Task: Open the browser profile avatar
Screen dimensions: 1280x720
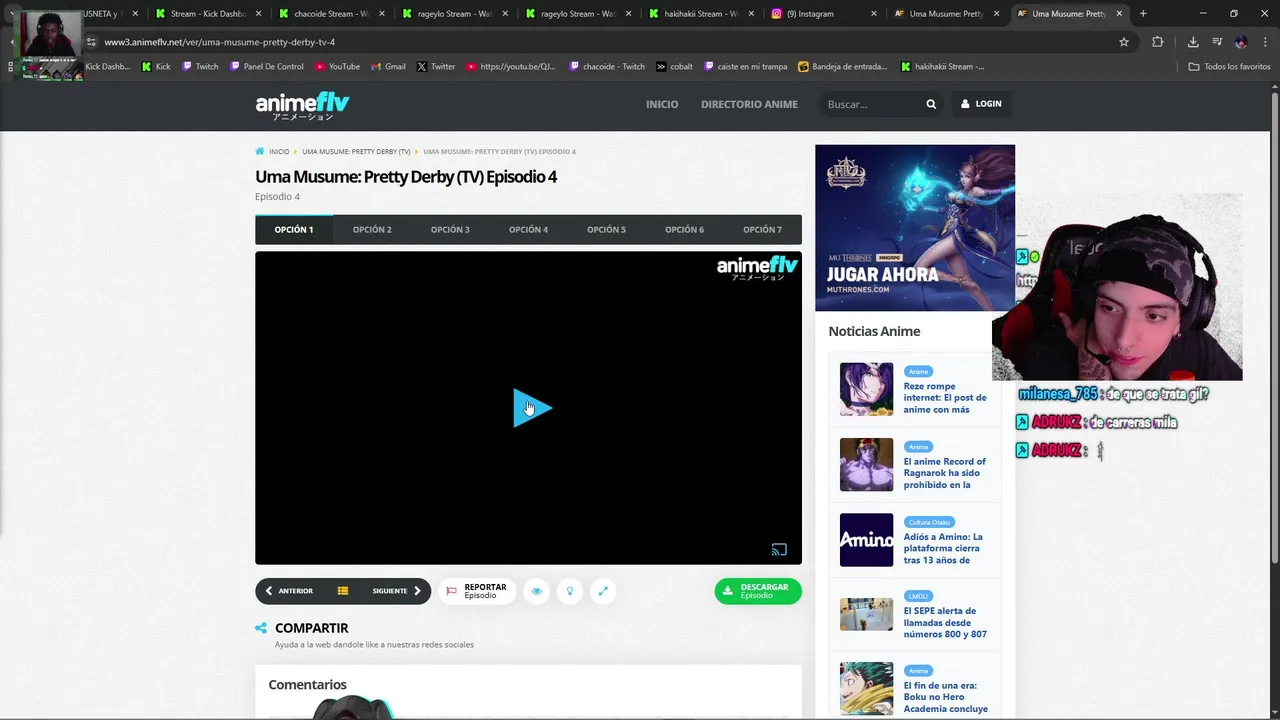Action: point(1241,42)
